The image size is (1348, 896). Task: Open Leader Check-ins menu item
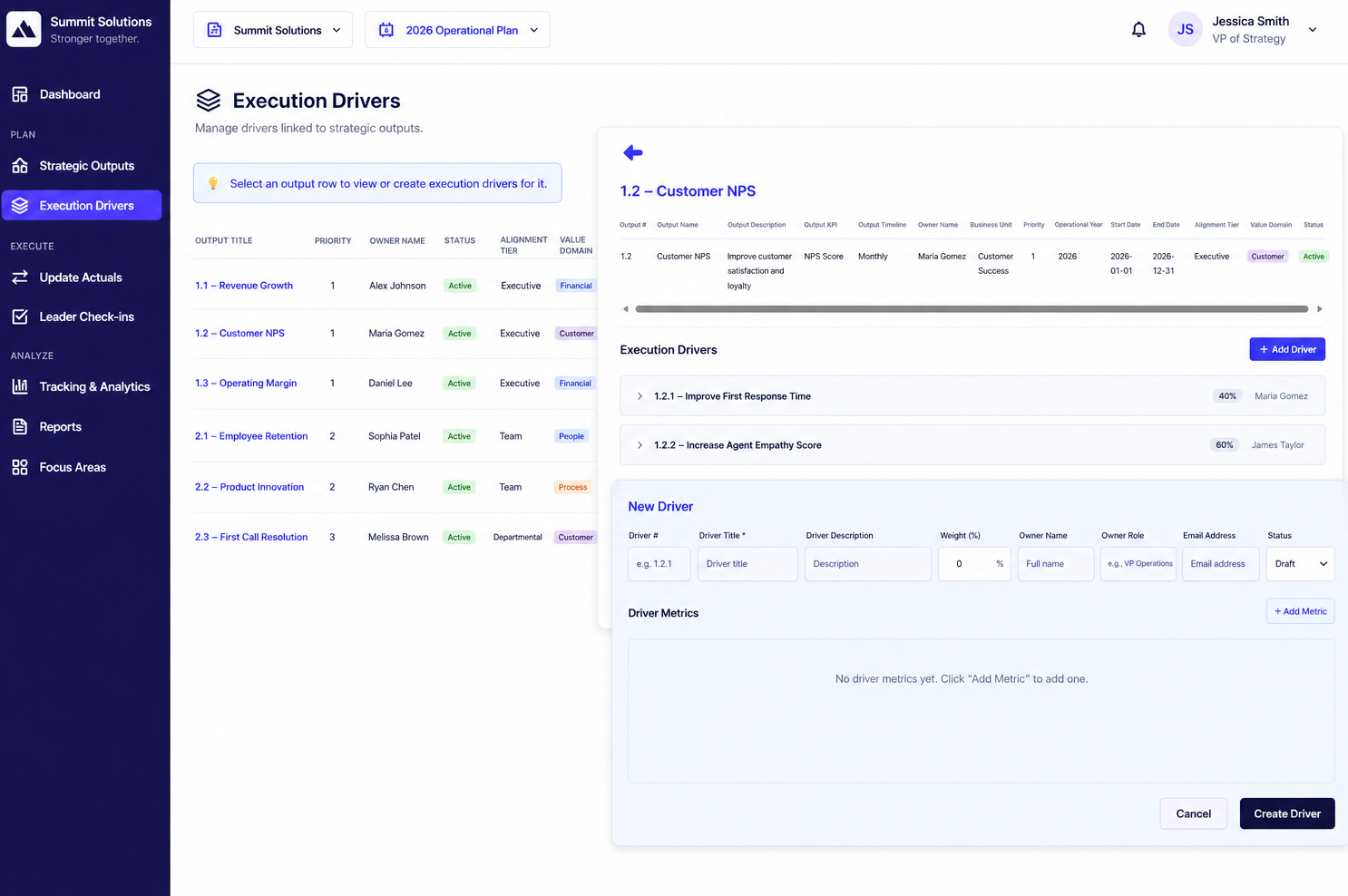(82, 317)
